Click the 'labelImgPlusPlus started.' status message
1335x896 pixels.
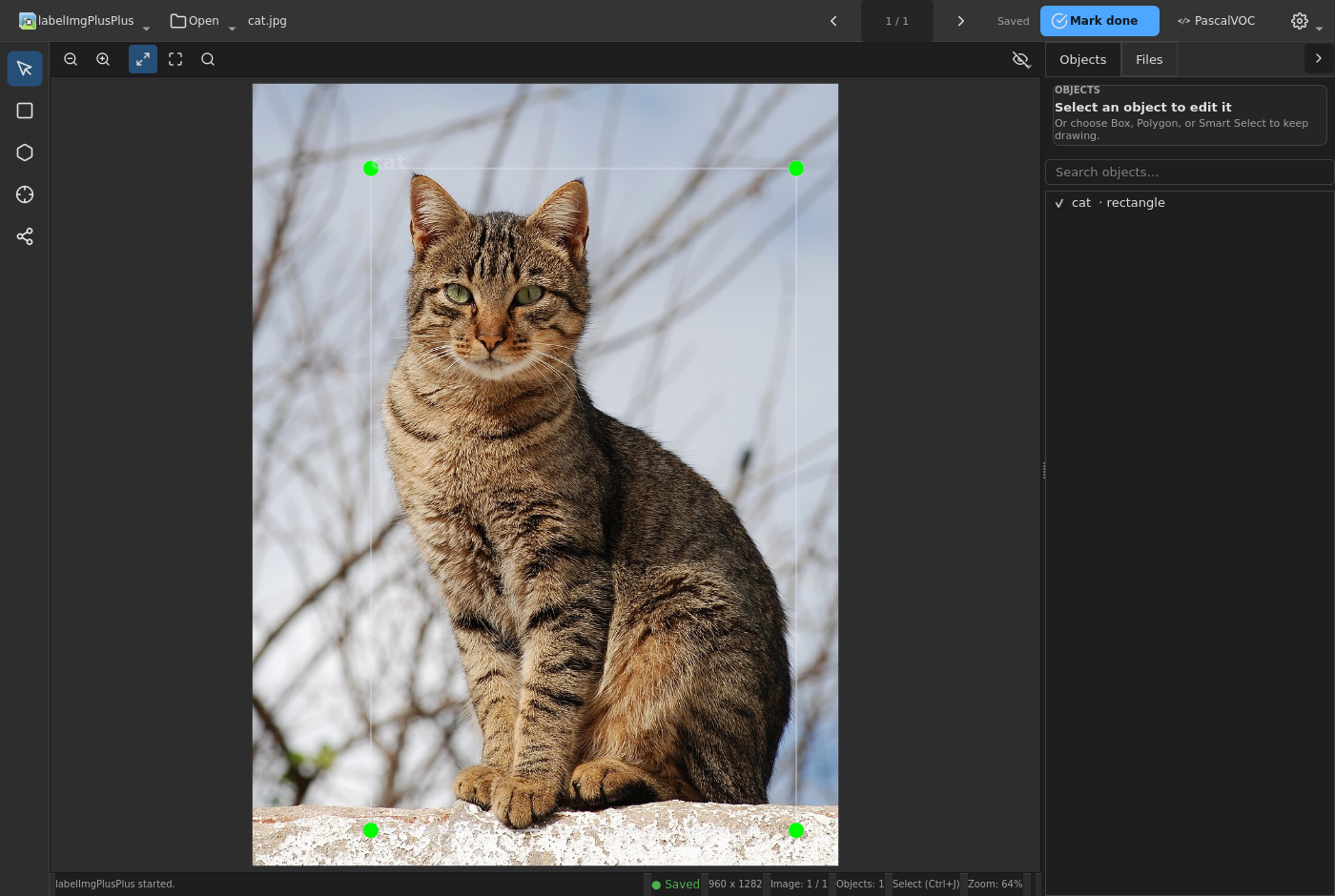115,885
